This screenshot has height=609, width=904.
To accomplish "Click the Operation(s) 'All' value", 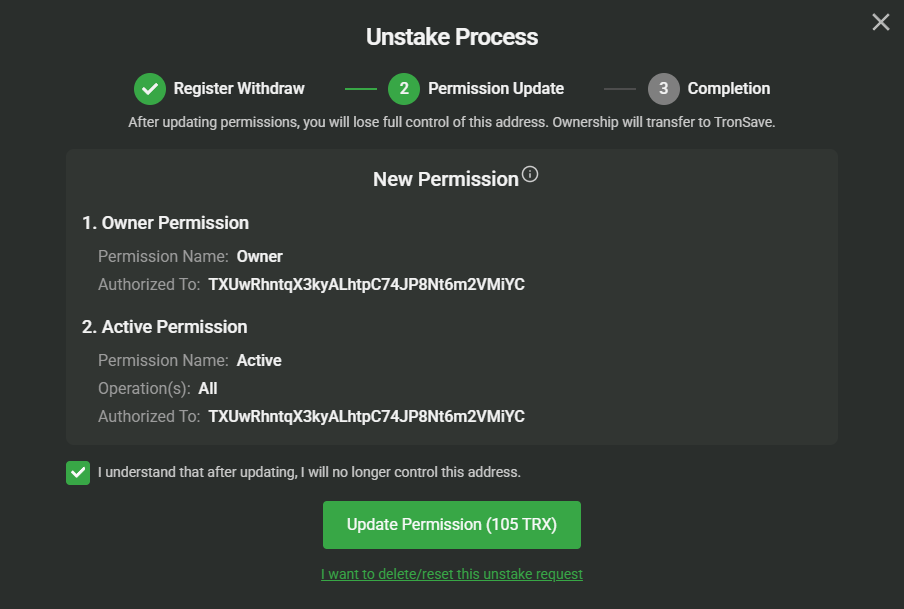I will tap(208, 389).
